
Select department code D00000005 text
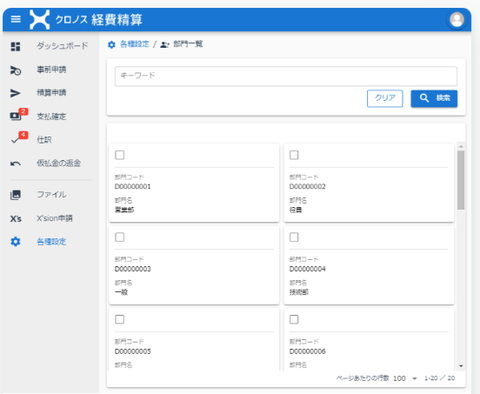[133, 351]
